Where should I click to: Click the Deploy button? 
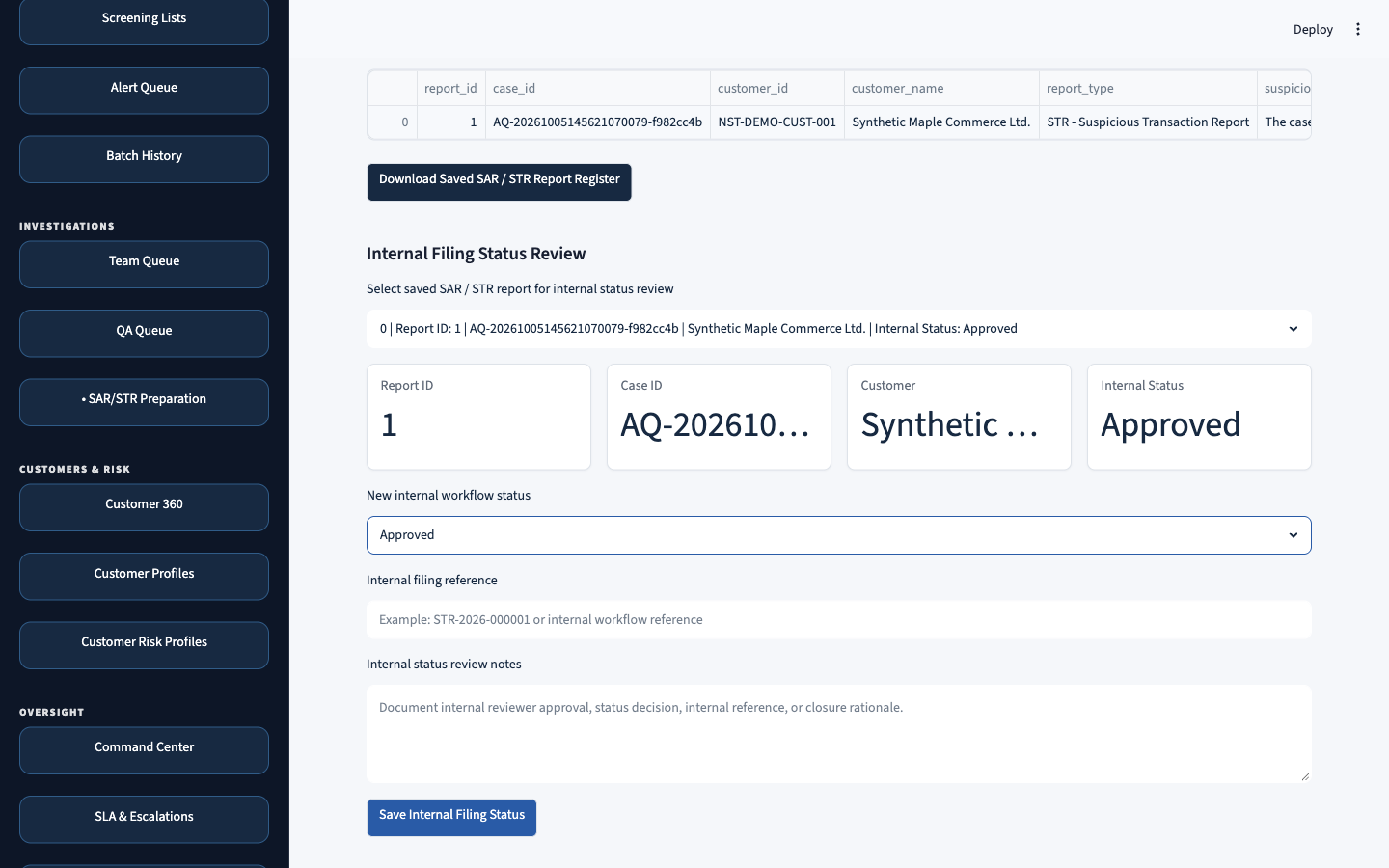click(1313, 29)
